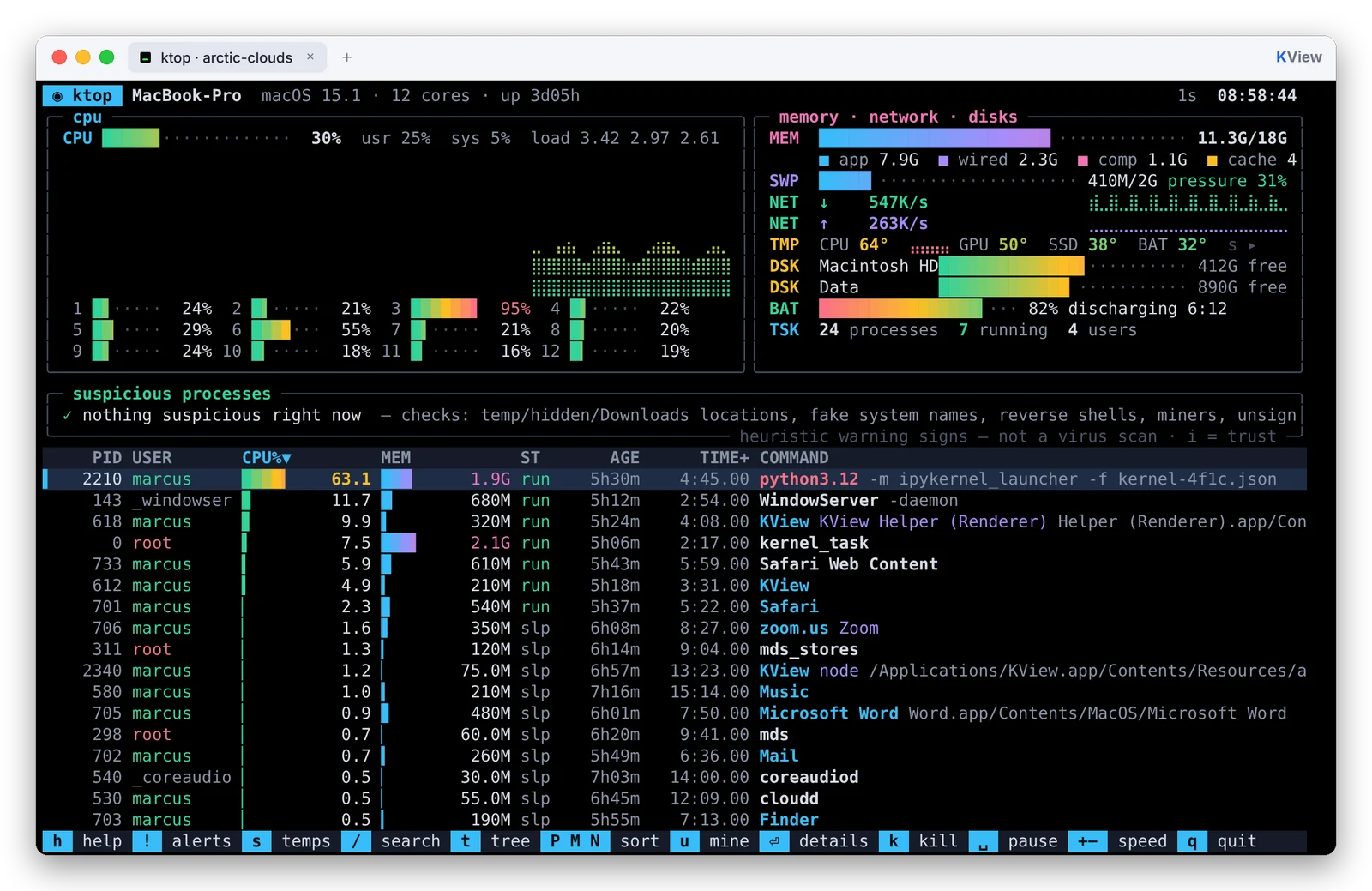
Task: Click core 3 usage bar at 95%
Action: pyautogui.click(x=443, y=309)
